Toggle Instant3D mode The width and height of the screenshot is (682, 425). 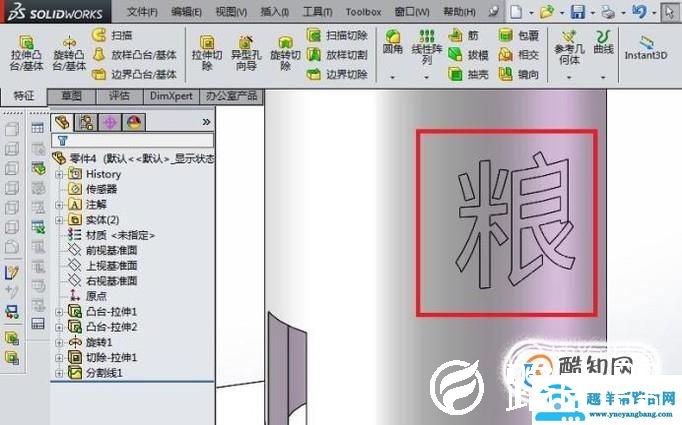[646, 47]
